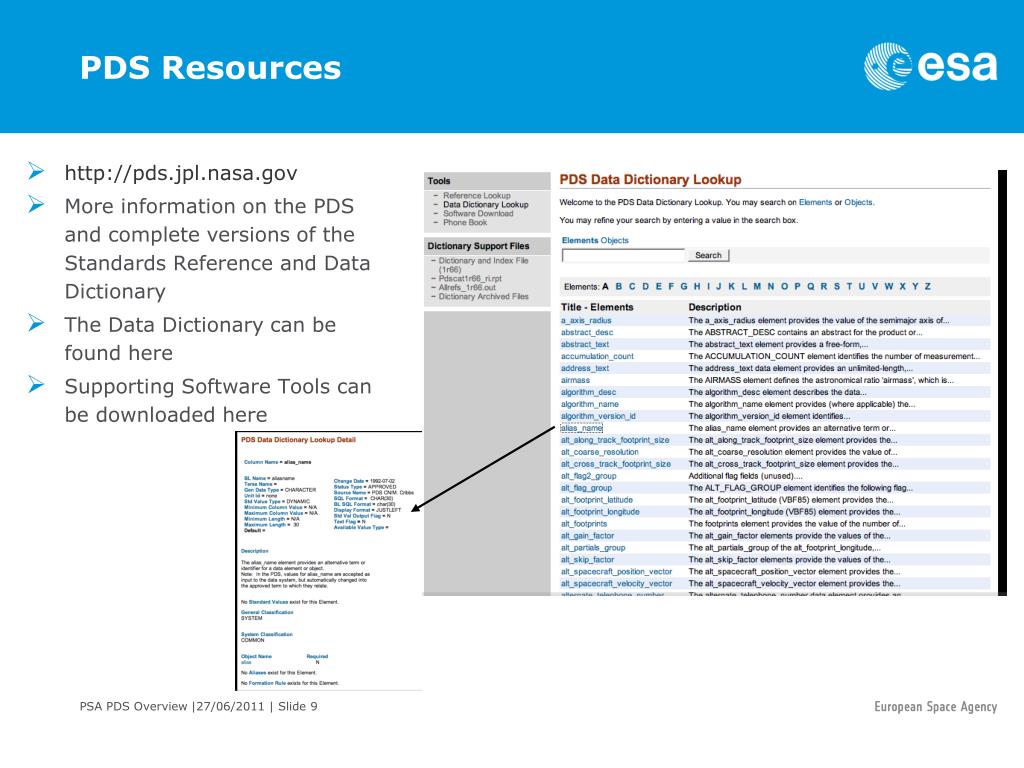Viewport: 1024px width, 768px height.
Task: Open the alt_flag2_group element
Action: pyautogui.click(x=588, y=476)
